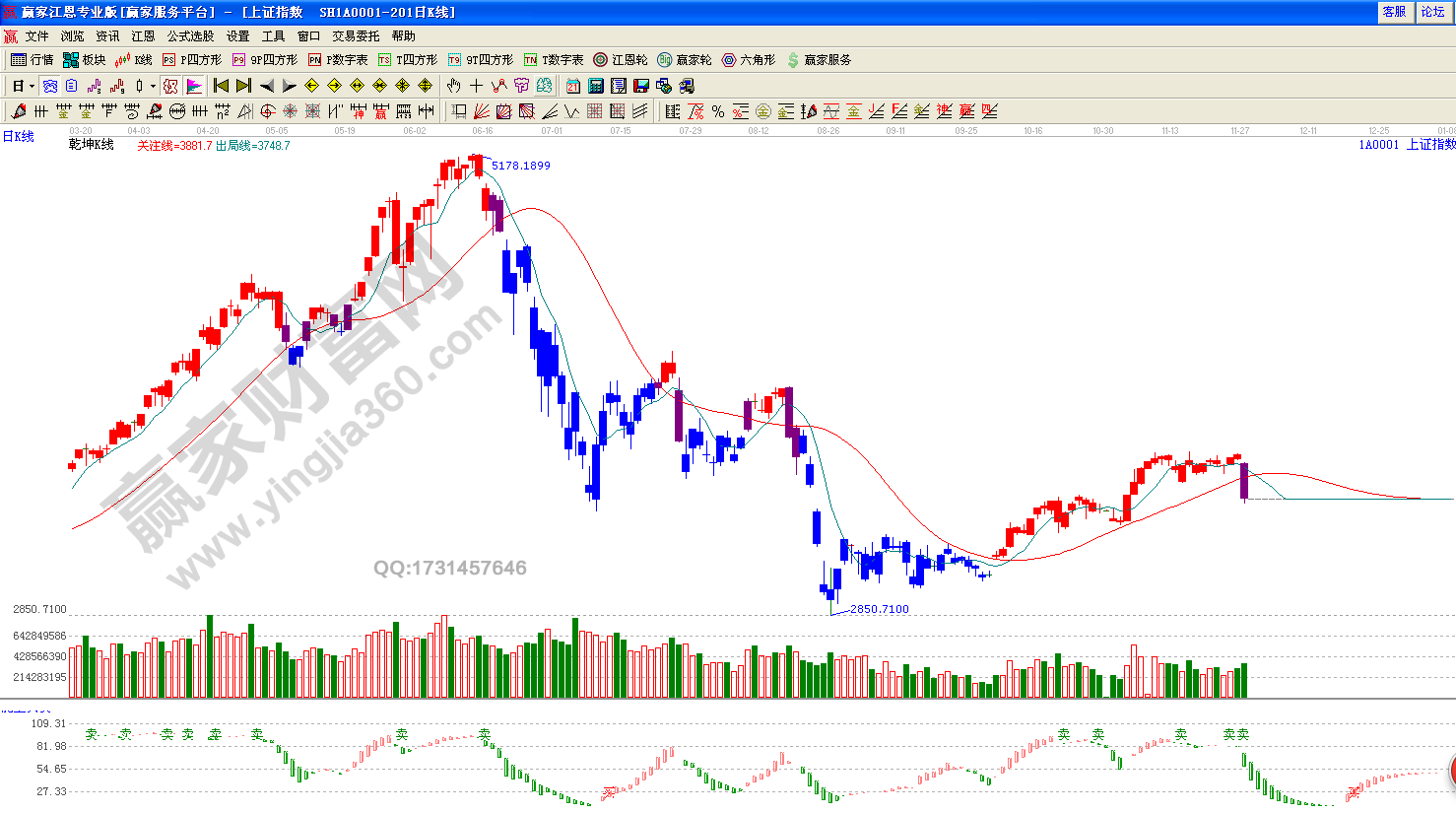The image size is (1456, 813).
Task: Open the 江恩 menu
Action: (143, 36)
